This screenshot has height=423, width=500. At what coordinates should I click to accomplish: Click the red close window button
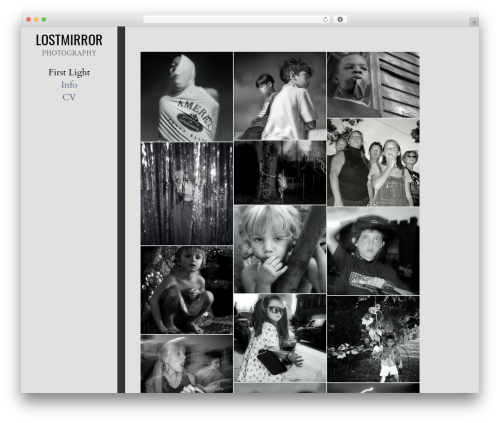click(29, 20)
